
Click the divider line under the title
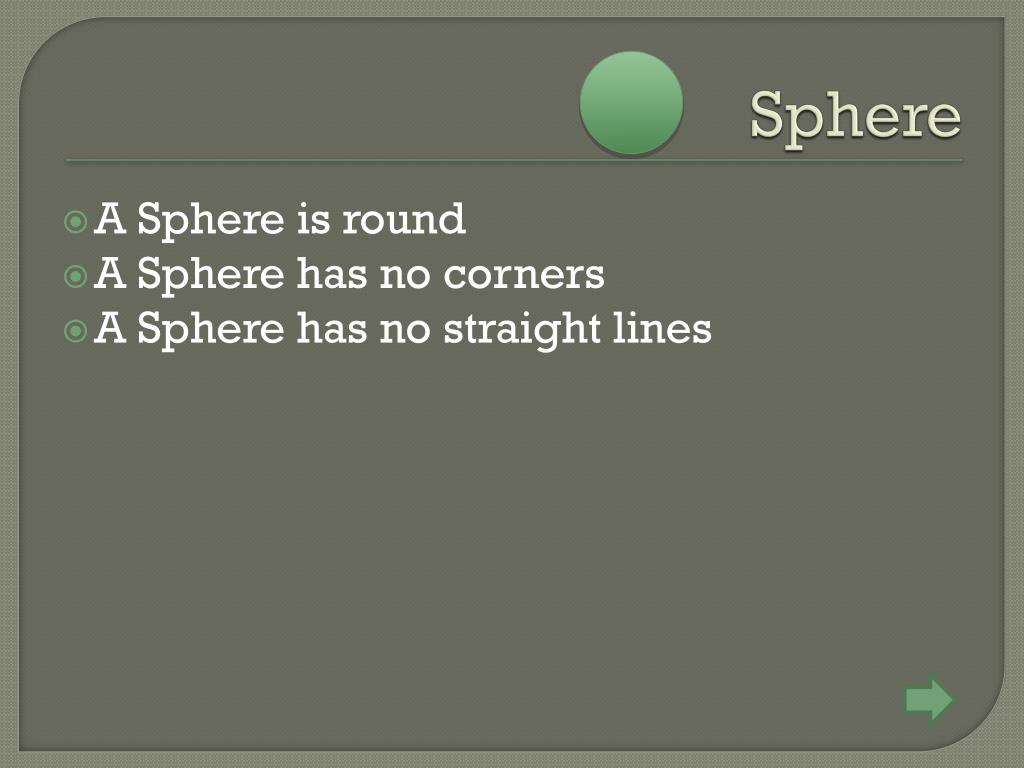513,160
